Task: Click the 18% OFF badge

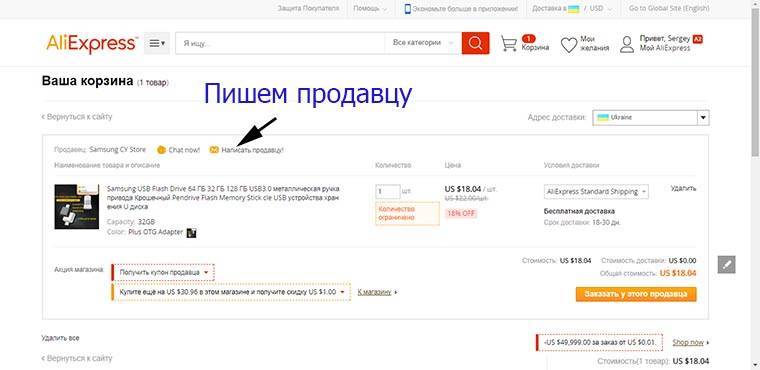Action: tap(461, 213)
